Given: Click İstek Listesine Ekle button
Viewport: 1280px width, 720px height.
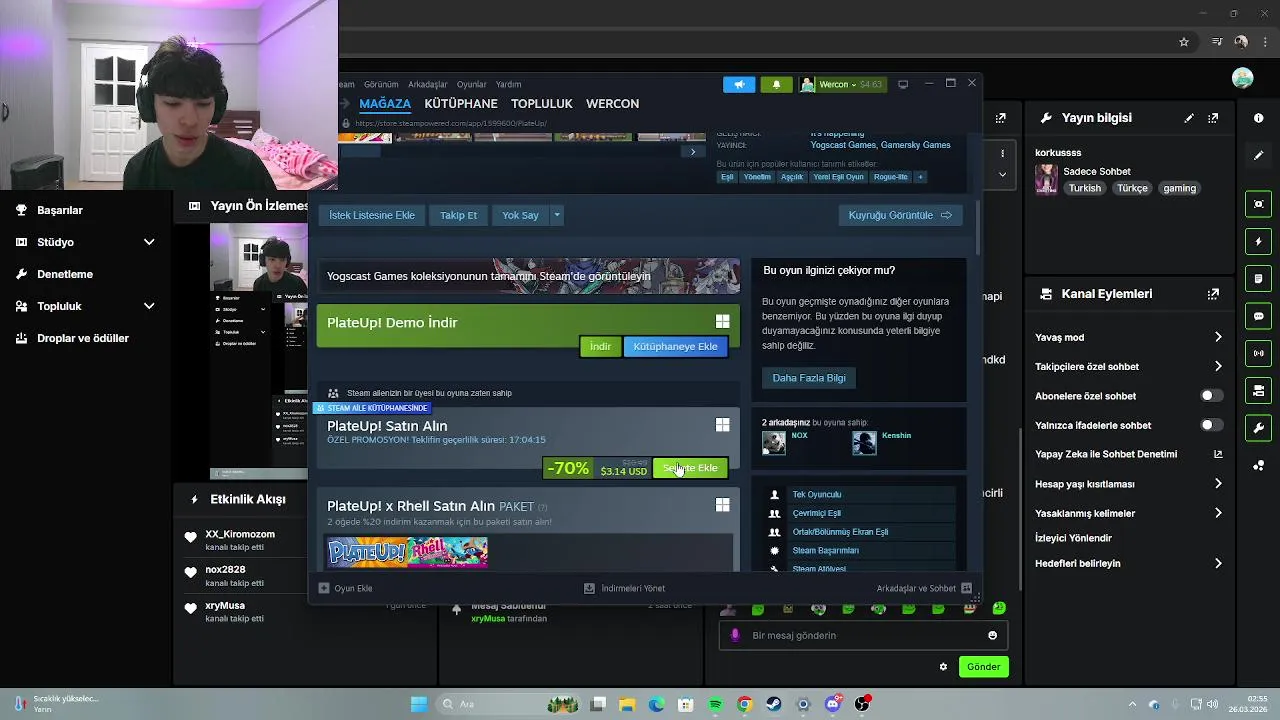Looking at the screenshot, I should pos(372,215).
